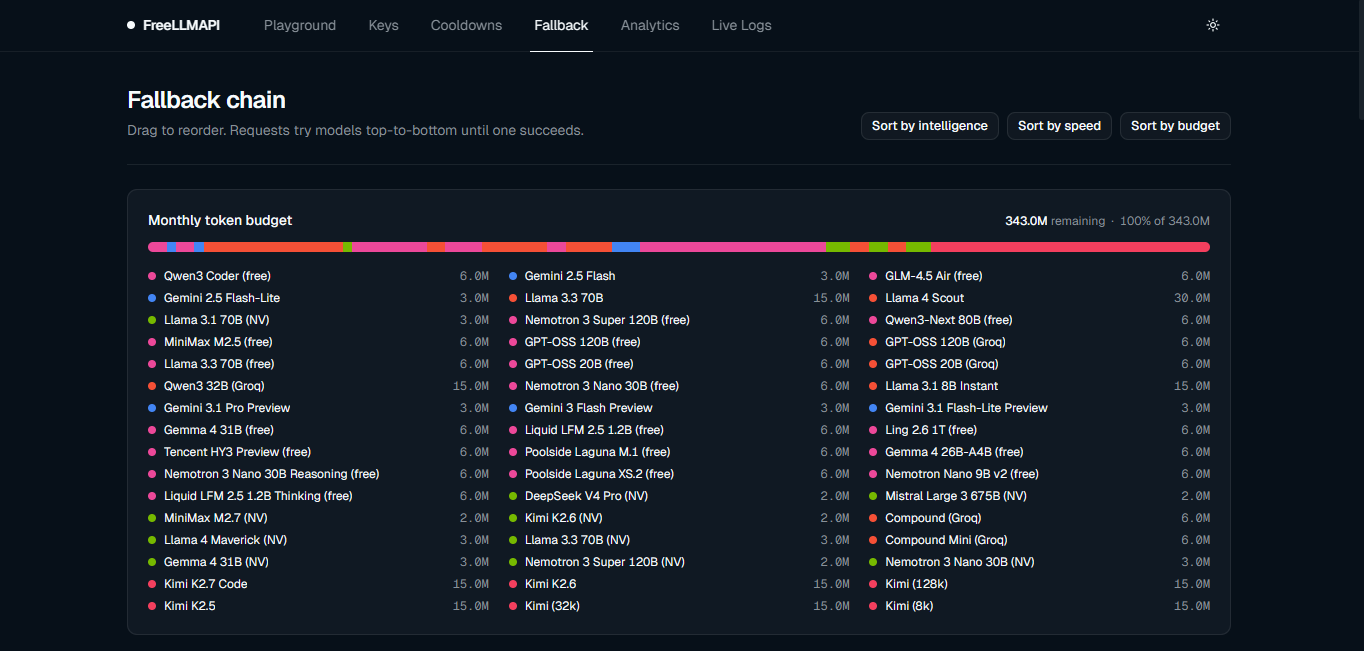Go to the Keys tab
This screenshot has width=1364, height=651.
click(383, 25)
